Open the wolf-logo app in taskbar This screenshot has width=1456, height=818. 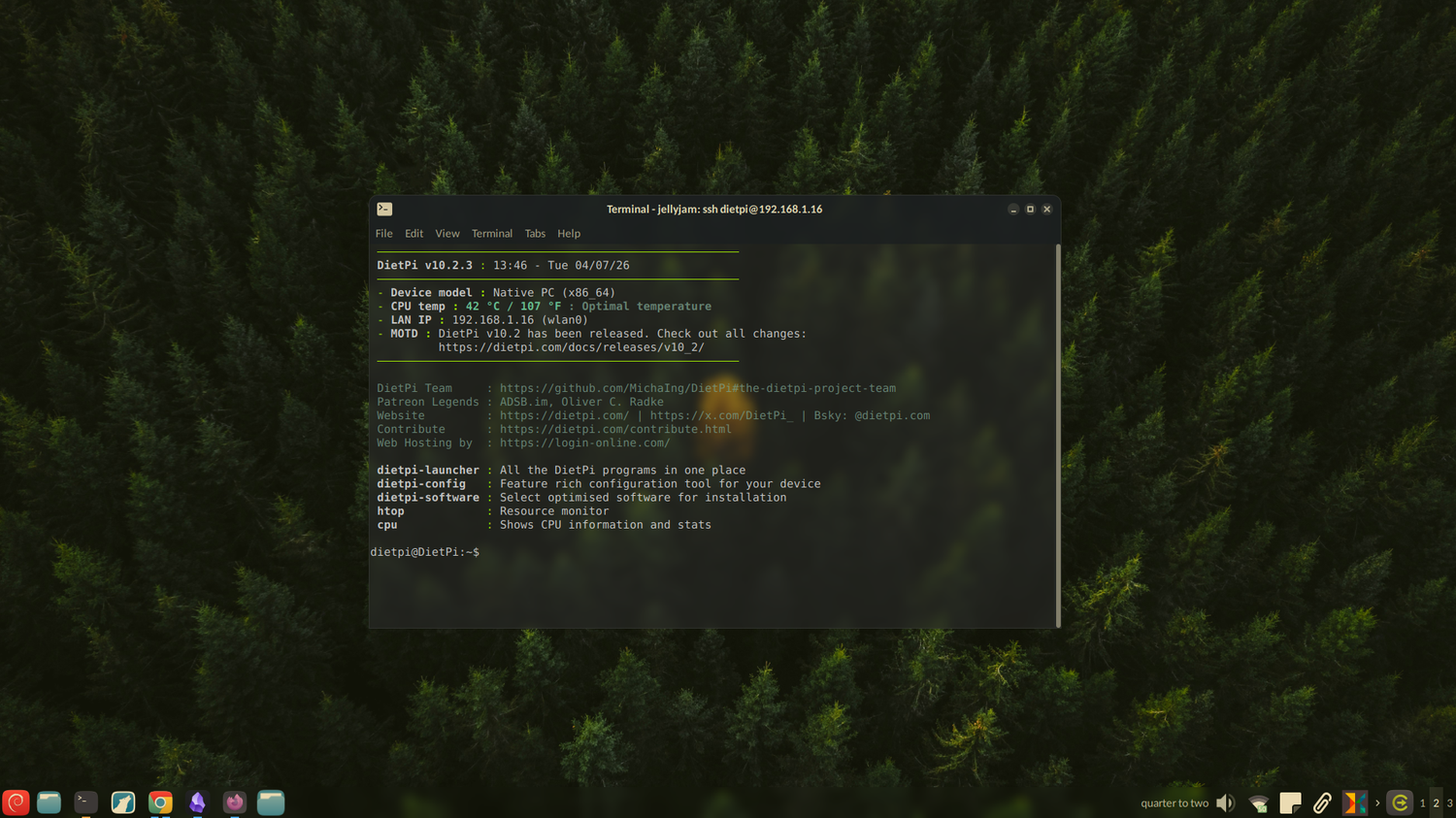(x=123, y=802)
